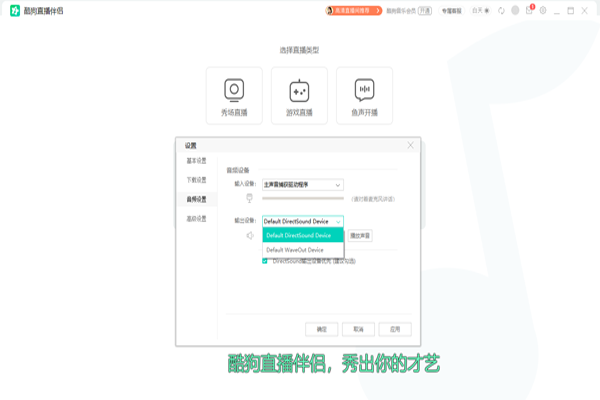Image resolution: width=600 pixels, height=400 pixels.
Task: Click the user avatar circle
Action: (x=514, y=10)
